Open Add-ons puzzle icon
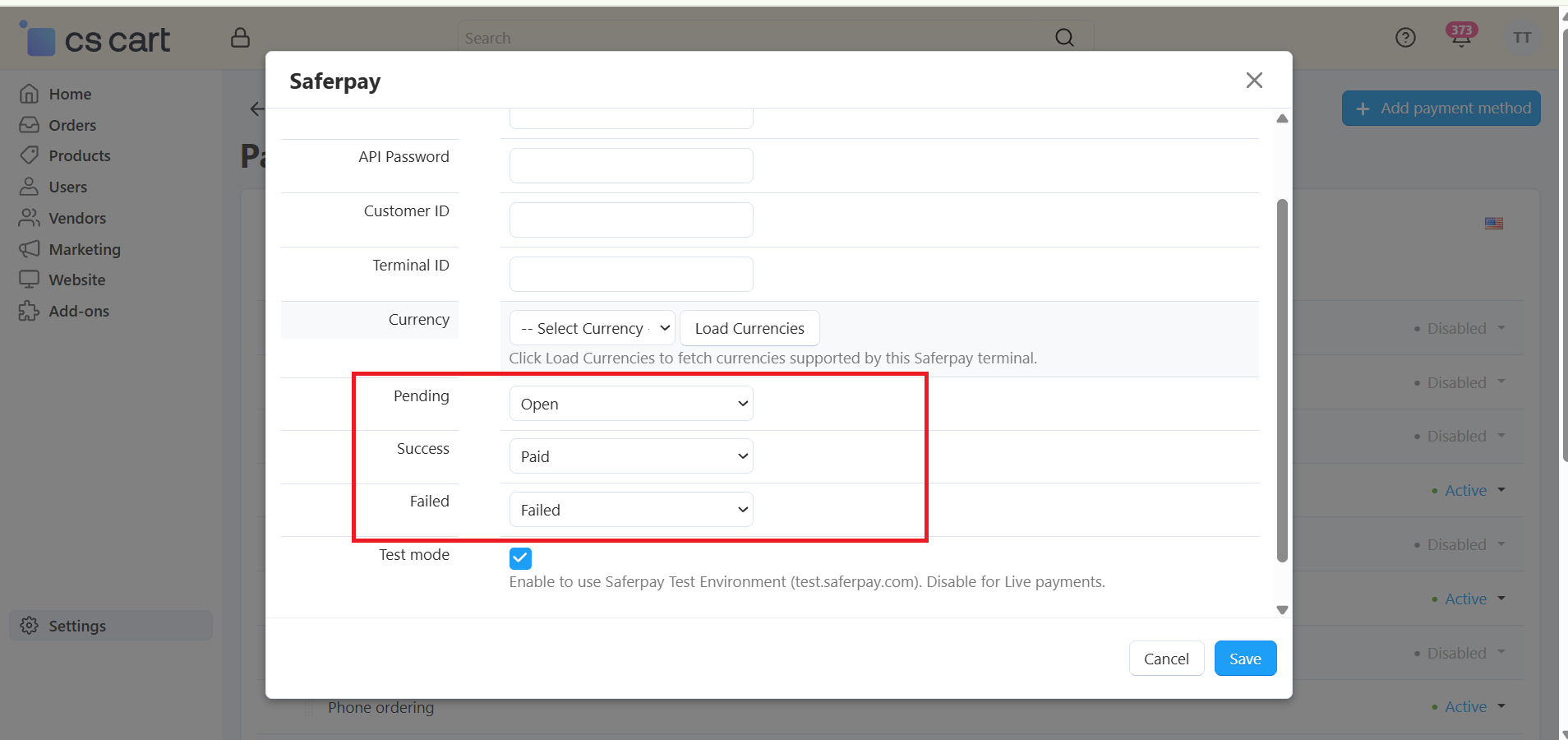Screen dimensions: 1568x740 pos(29,311)
